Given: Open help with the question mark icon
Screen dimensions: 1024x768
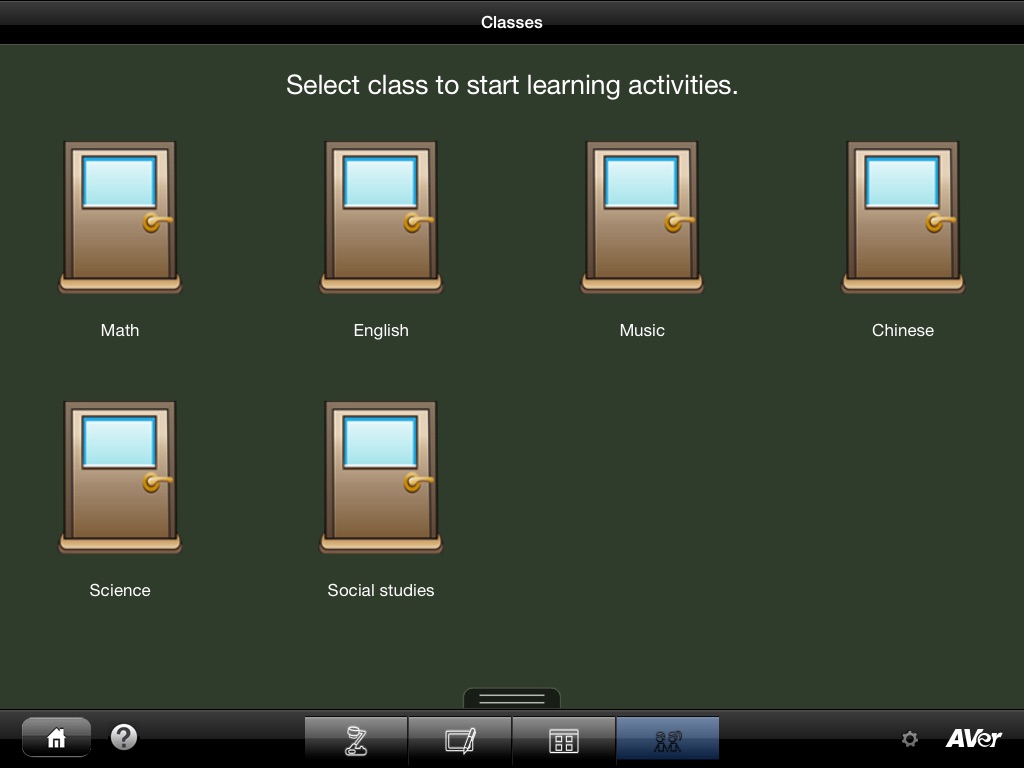Looking at the screenshot, I should click(123, 737).
